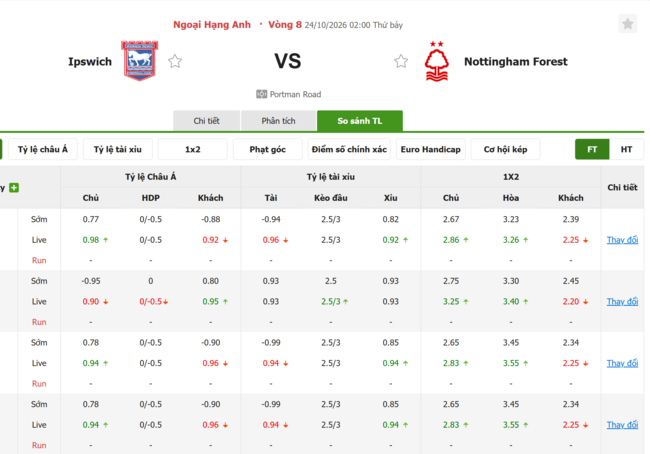650x454 pixels.
Task: Click the Ipswich team crest
Action: [140, 61]
